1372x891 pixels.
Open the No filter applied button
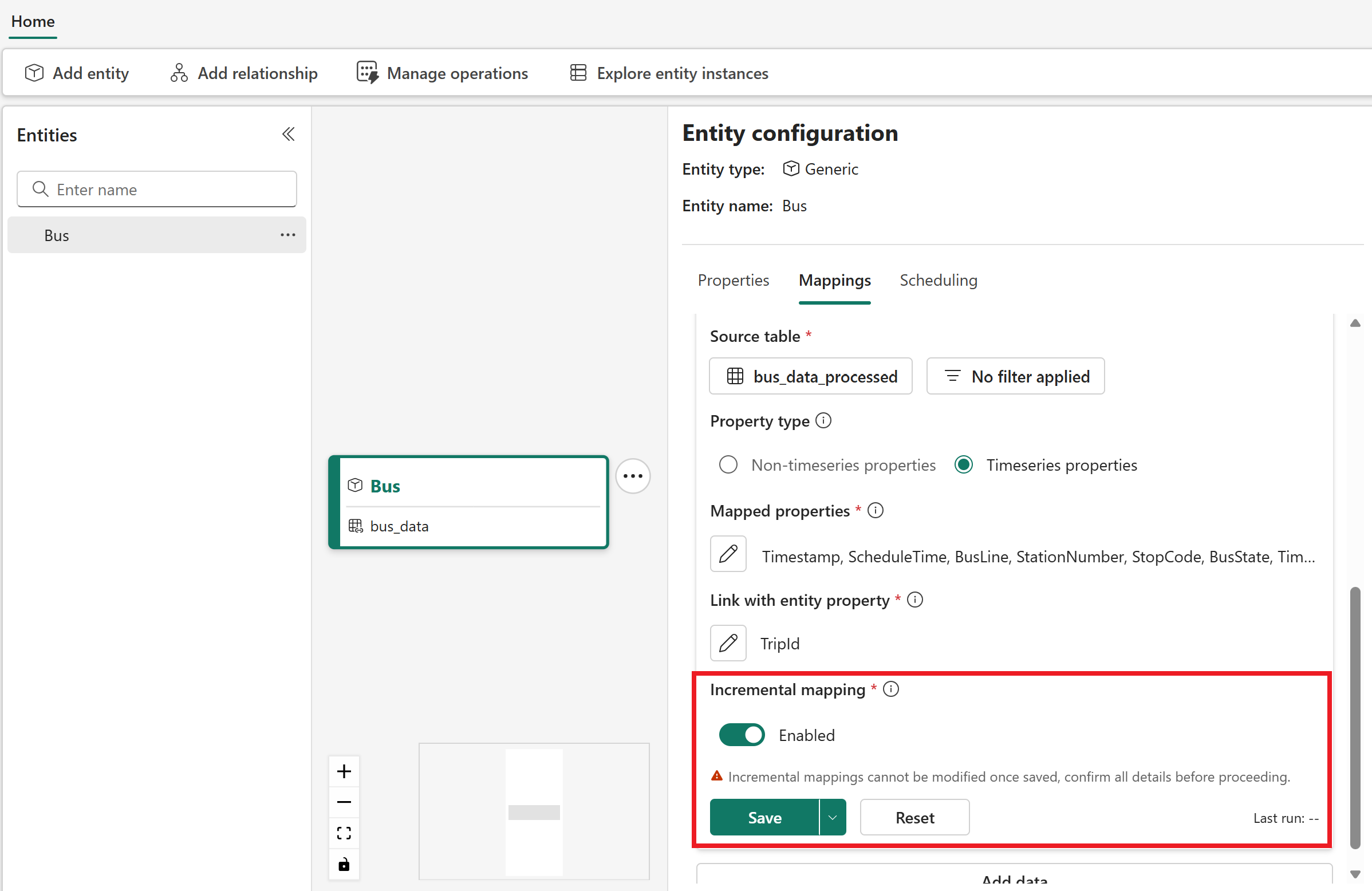click(x=1015, y=376)
